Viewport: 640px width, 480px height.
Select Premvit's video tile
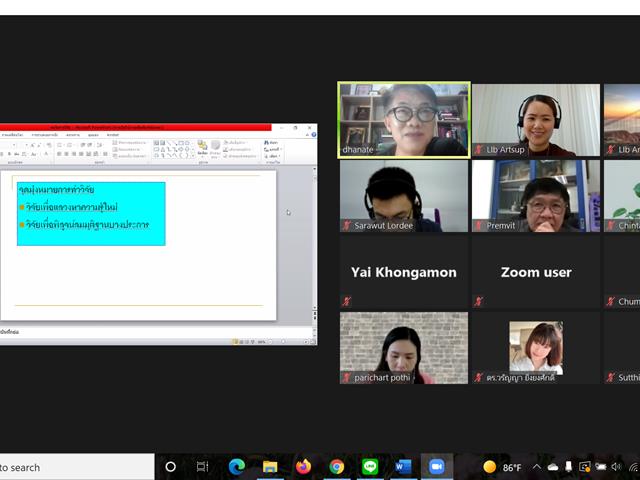[536, 196]
